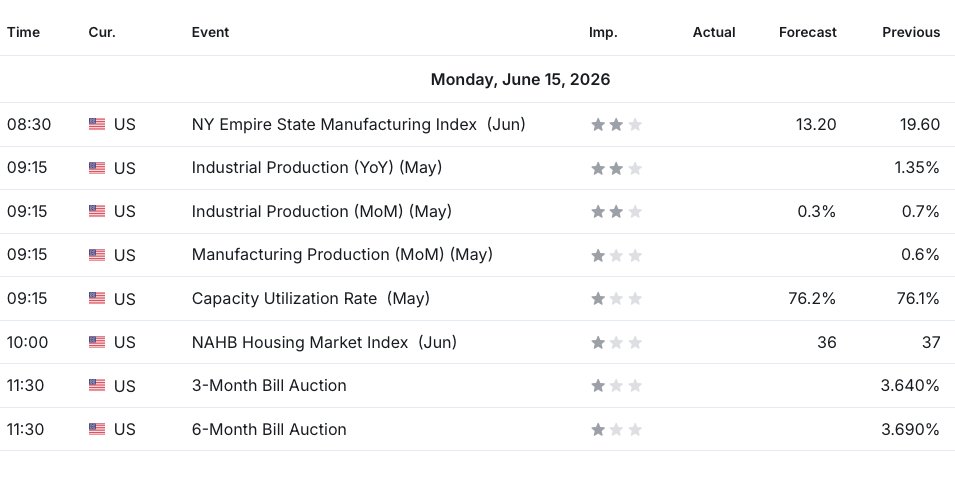This screenshot has height=479, width=955.
Task: Open the NAHB Housing Market Index (Jun) event
Action: (324, 342)
